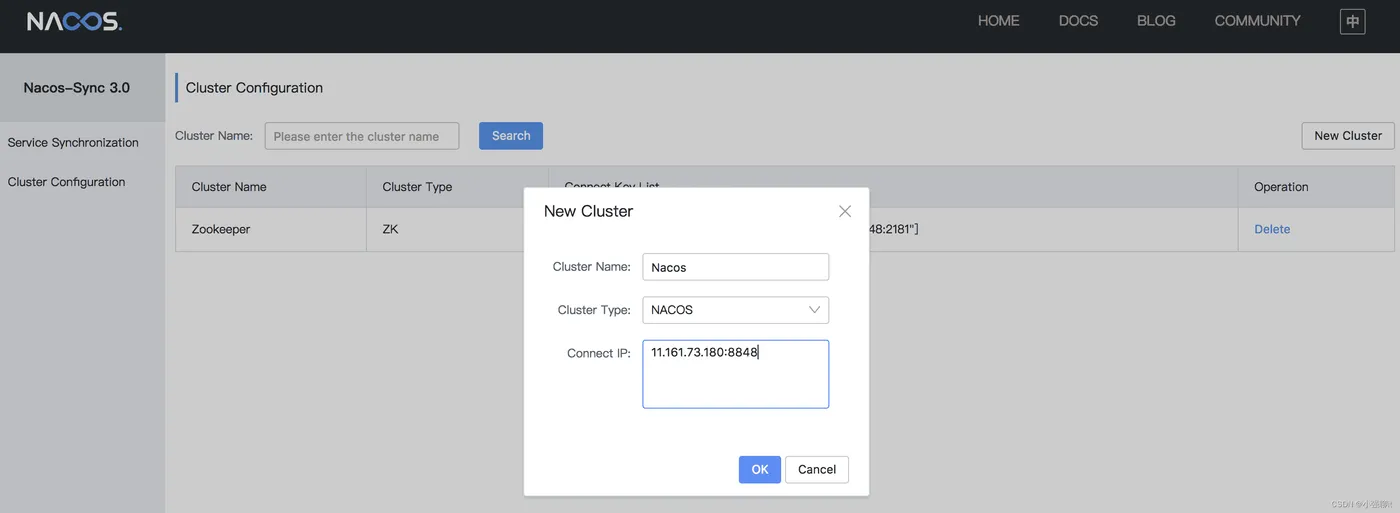
Task: Switch language using the 中 icon button
Action: pos(1352,21)
